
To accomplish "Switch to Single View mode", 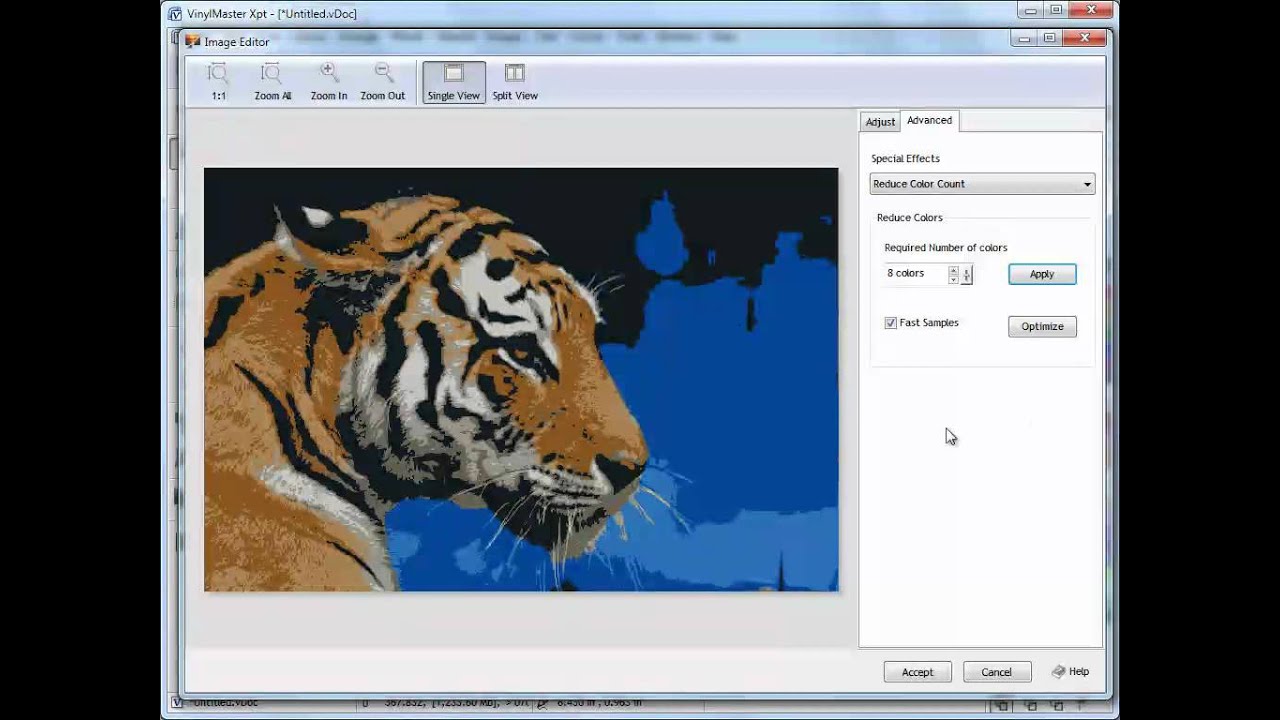I will click(454, 82).
